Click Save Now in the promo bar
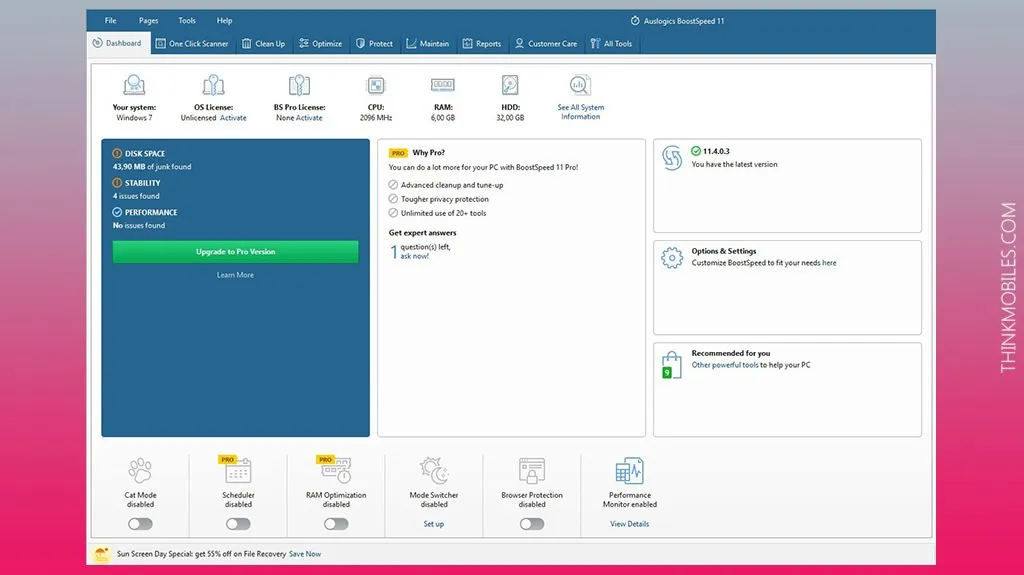 click(x=305, y=554)
